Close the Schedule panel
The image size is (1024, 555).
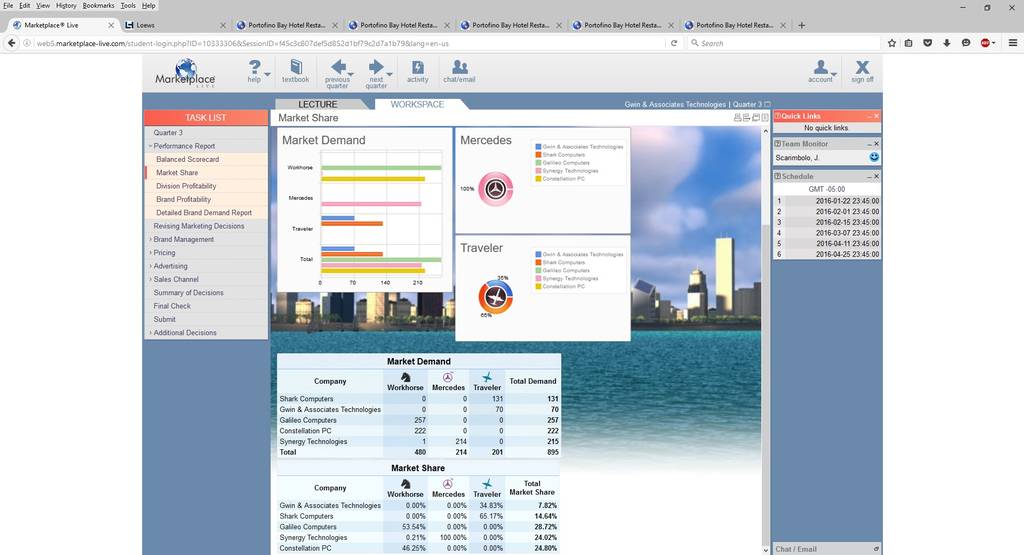click(876, 176)
